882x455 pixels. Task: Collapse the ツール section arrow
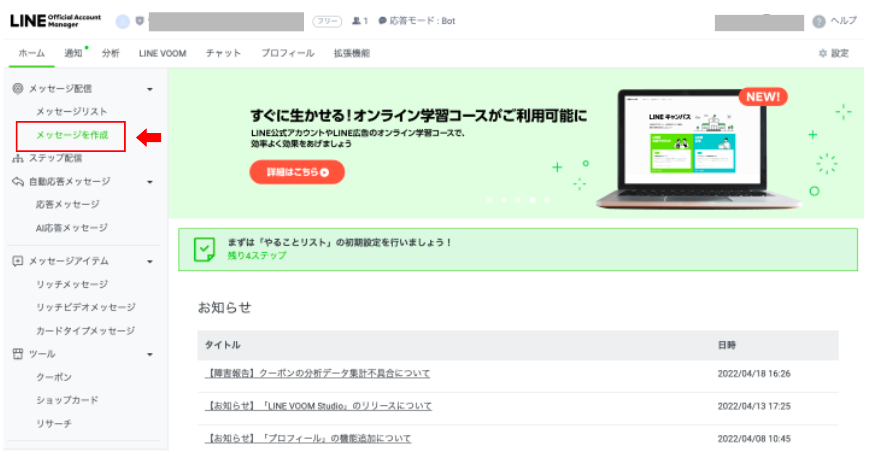(150, 354)
